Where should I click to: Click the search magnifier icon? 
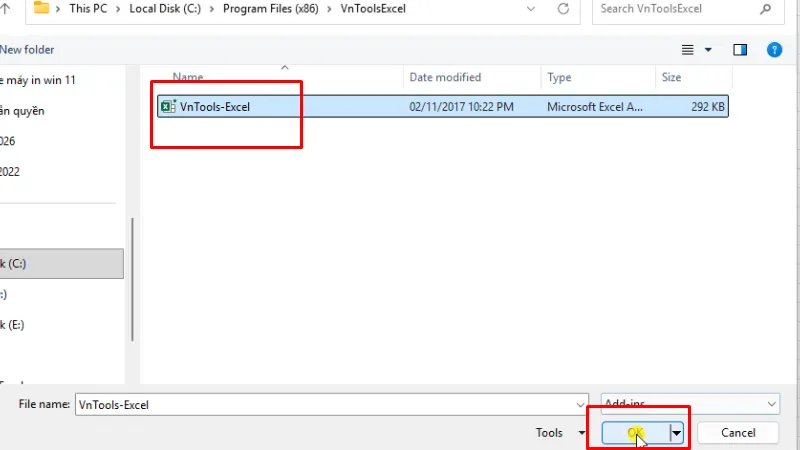(x=766, y=9)
